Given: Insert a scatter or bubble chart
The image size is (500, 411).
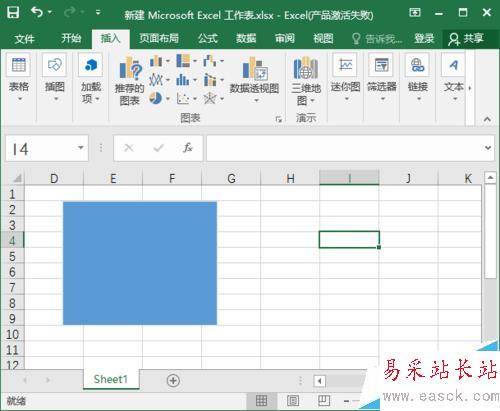Looking at the screenshot, I should click(x=186, y=98).
